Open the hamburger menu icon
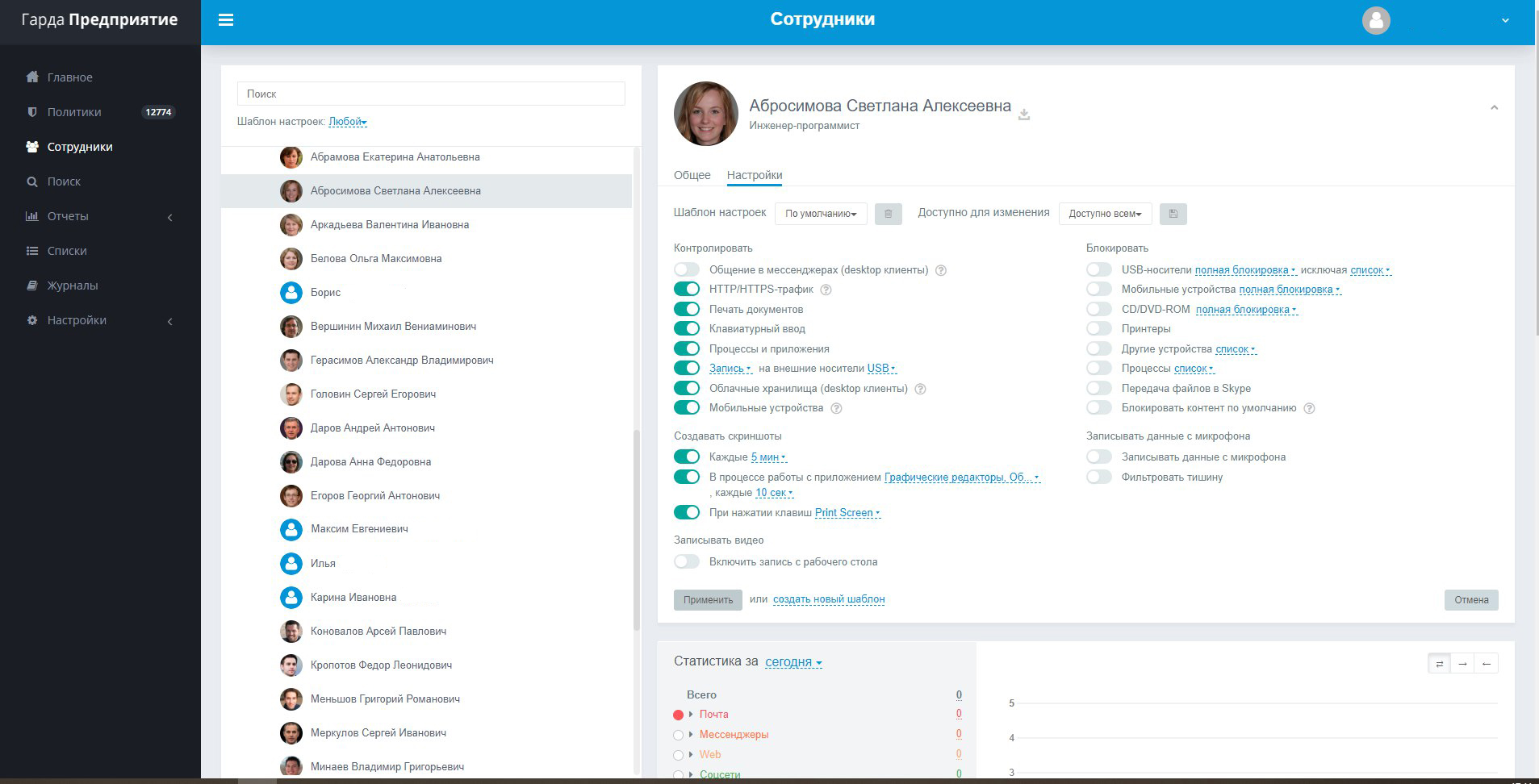This screenshot has height=784, width=1539. (226, 20)
